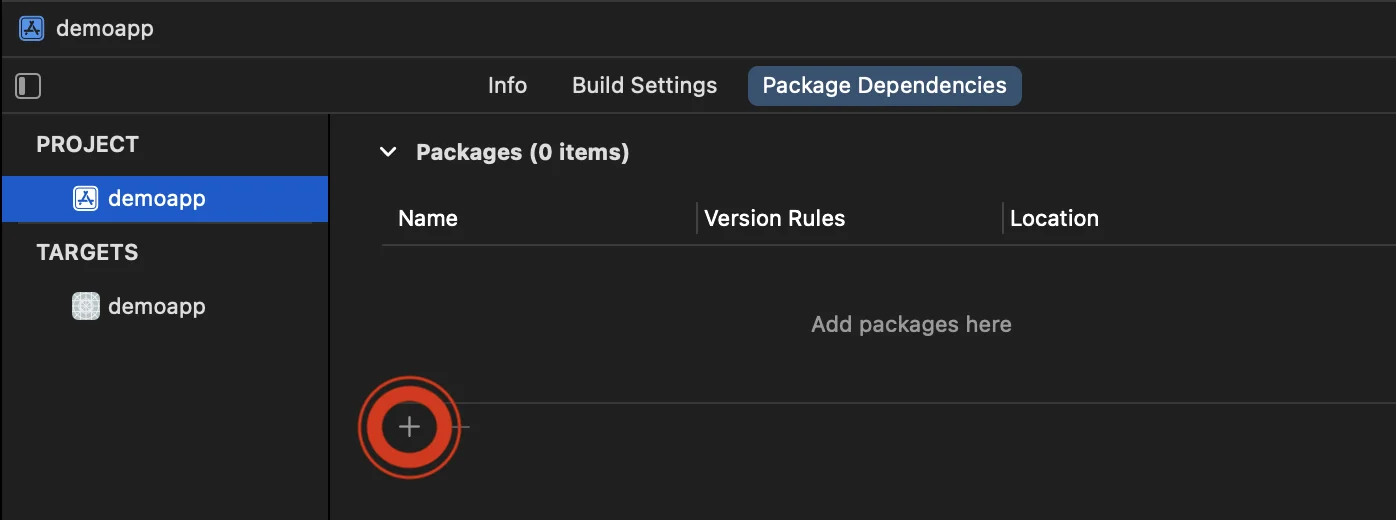Select the demoapp project name under PROJECT
The image size is (1396, 520).
[157, 198]
